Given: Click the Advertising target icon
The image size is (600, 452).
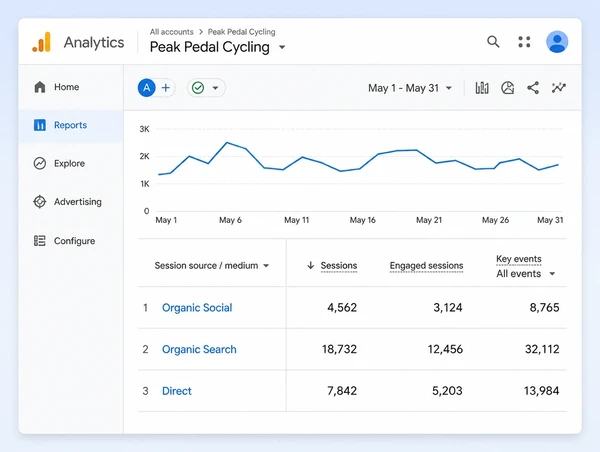Looking at the screenshot, I should pos(40,202).
